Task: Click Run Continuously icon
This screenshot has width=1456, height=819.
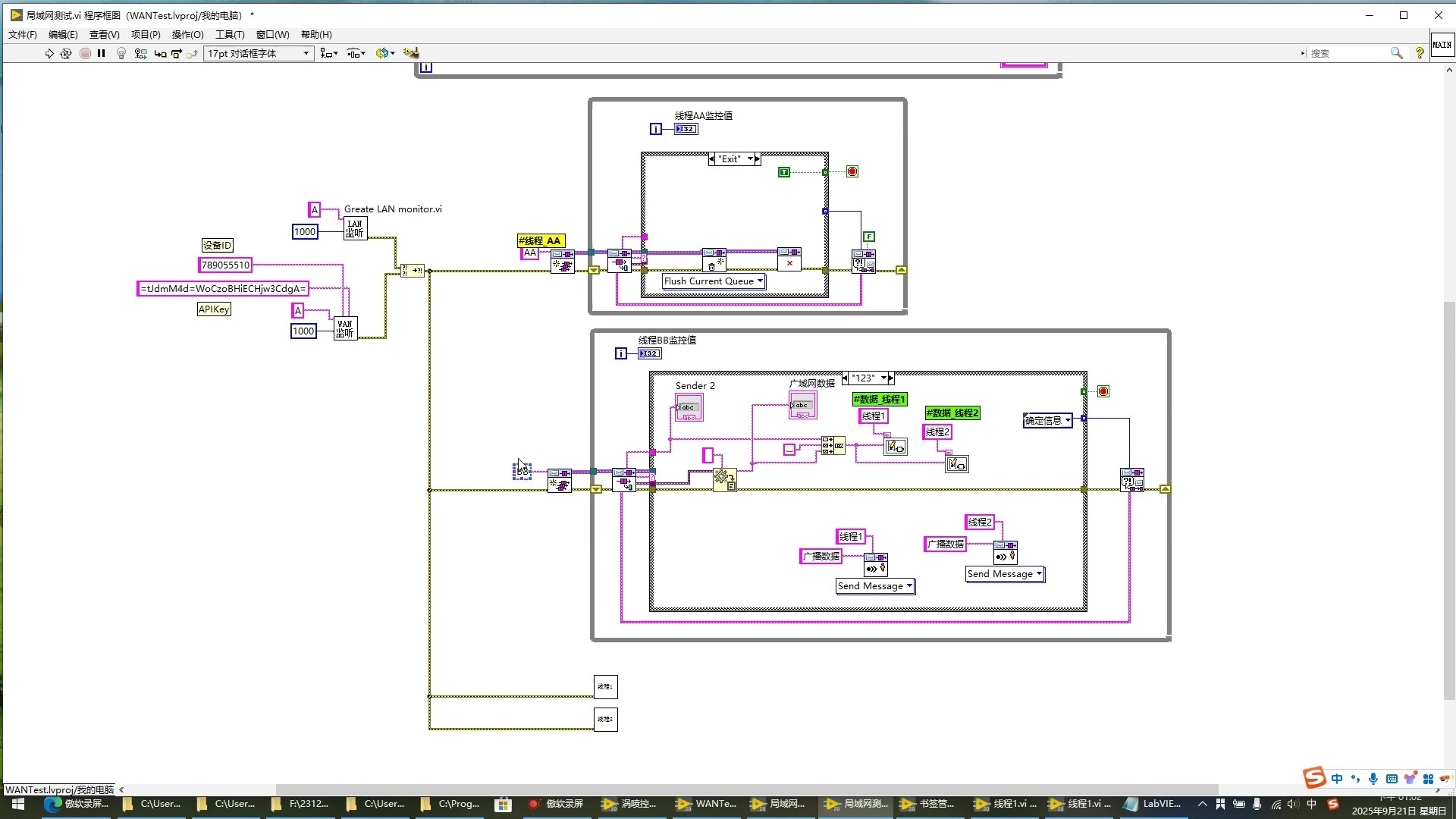Action: (x=66, y=53)
